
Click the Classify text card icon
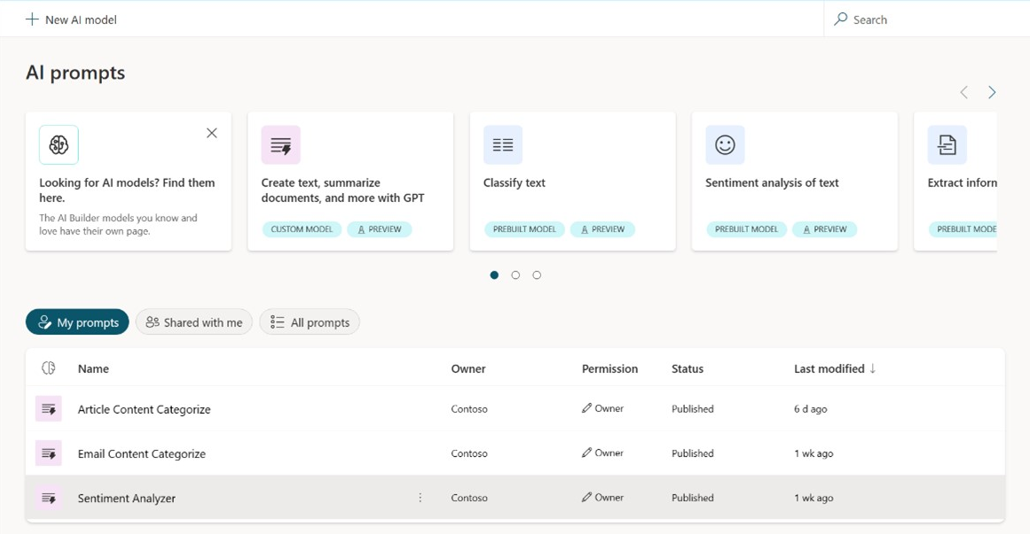503,145
